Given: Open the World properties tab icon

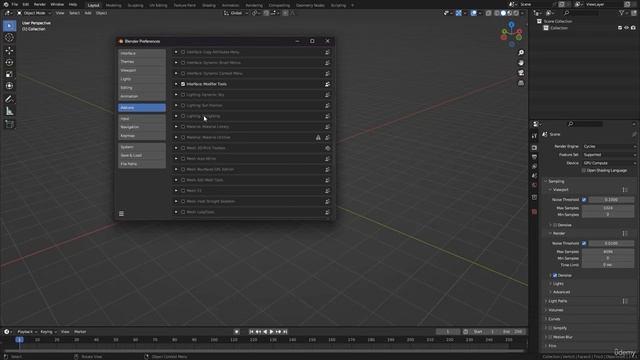Looking at the screenshot, I should click(x=534, y=185).
